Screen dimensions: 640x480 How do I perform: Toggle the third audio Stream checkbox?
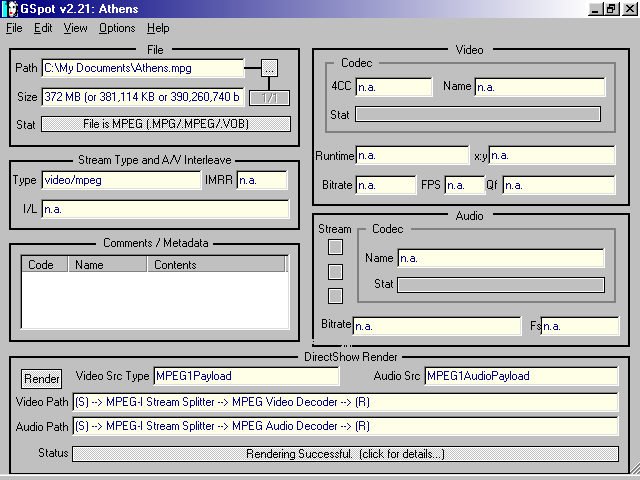[336, 296]
